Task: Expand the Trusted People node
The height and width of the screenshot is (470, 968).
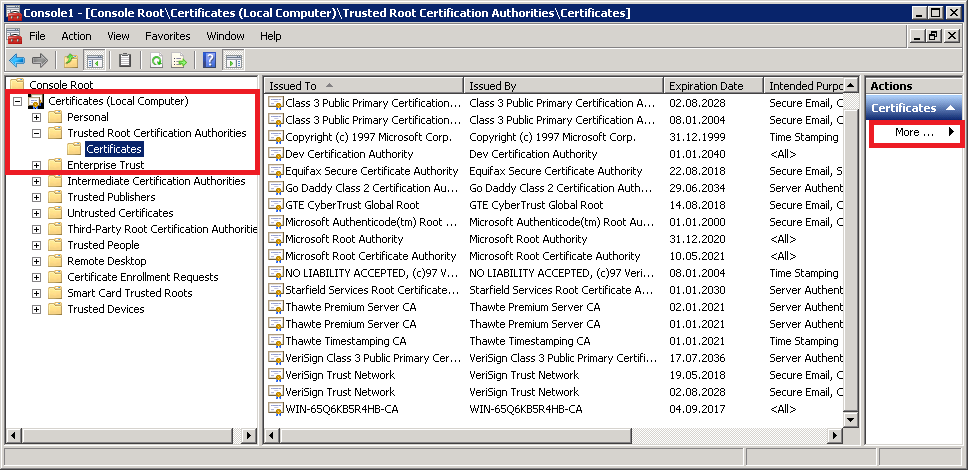Action: [36, 245]
